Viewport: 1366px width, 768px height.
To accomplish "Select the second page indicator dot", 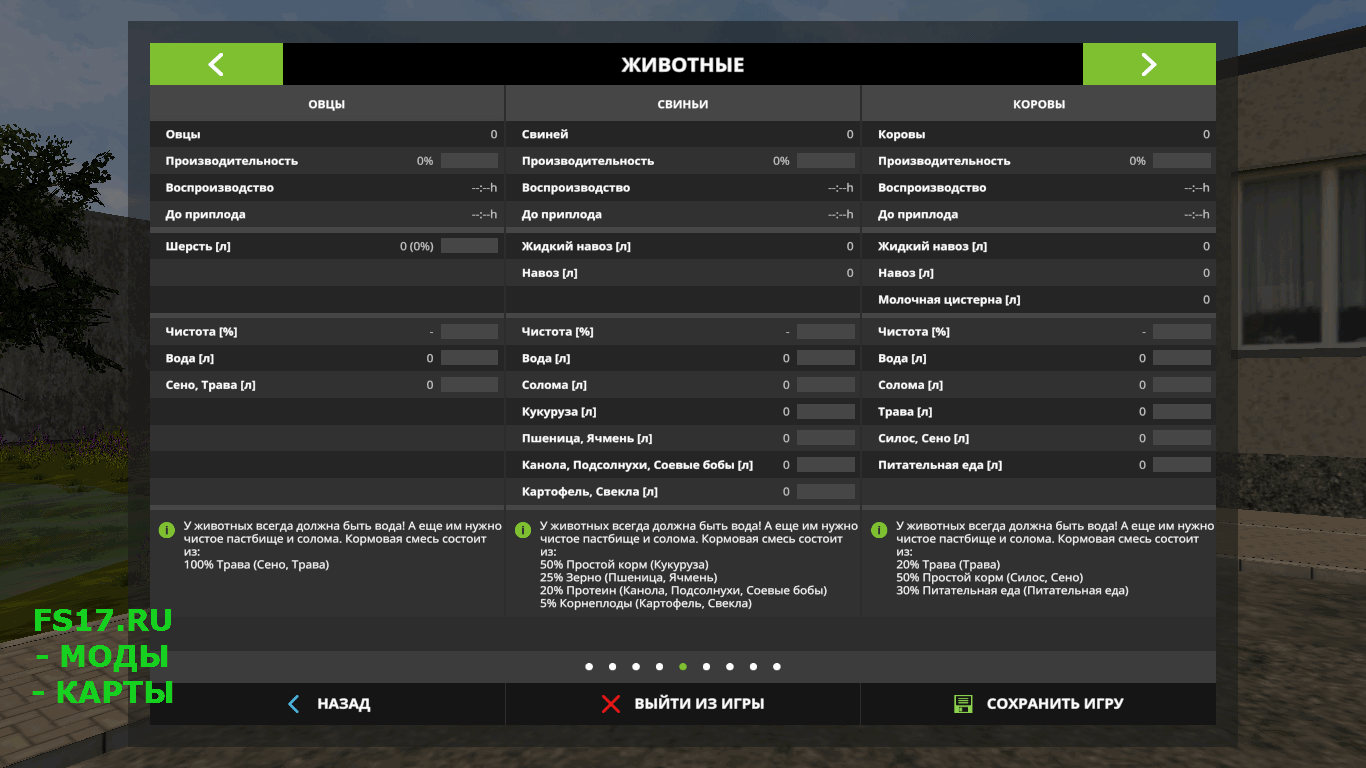I will 613,666.
